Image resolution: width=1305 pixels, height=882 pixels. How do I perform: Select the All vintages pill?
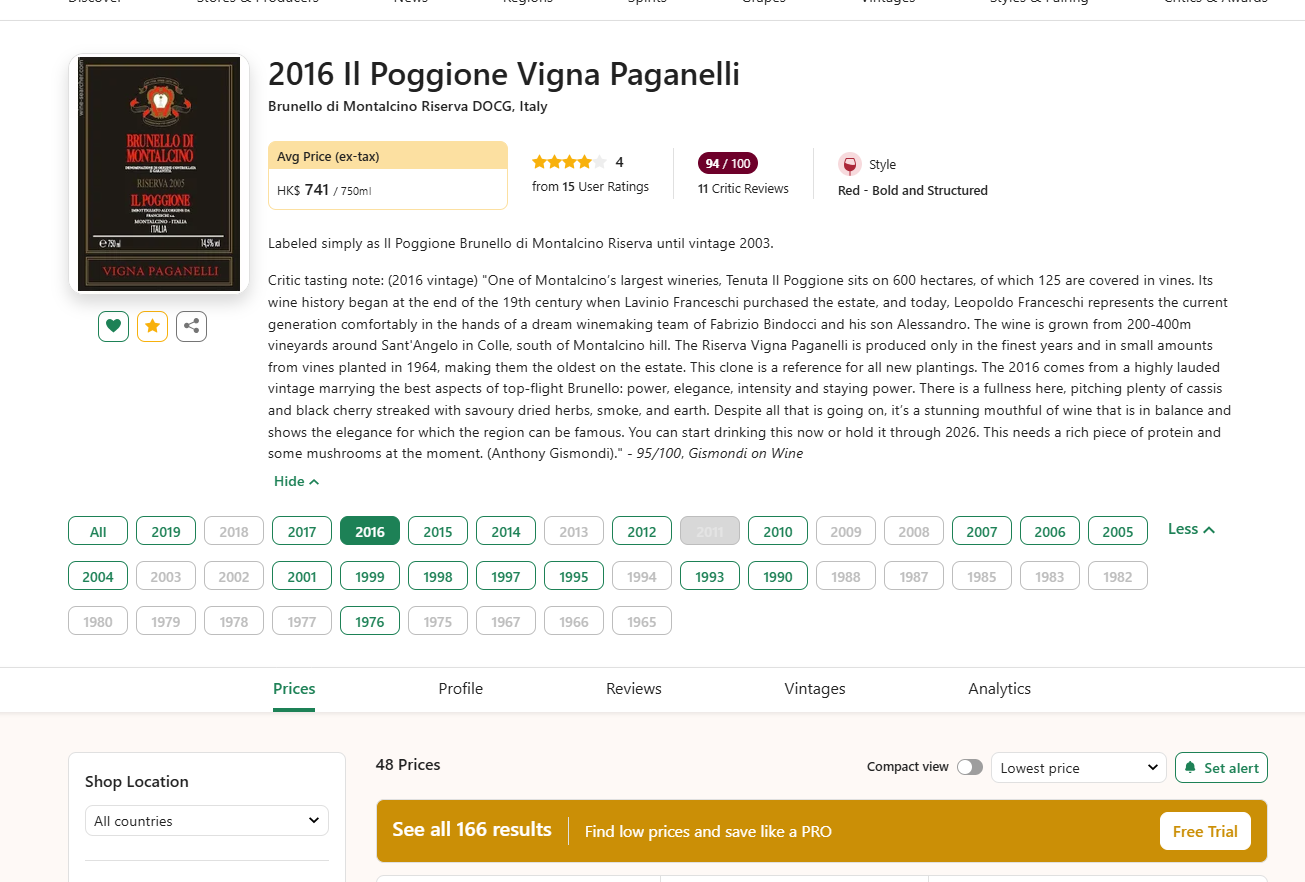[x=98, y=532]
